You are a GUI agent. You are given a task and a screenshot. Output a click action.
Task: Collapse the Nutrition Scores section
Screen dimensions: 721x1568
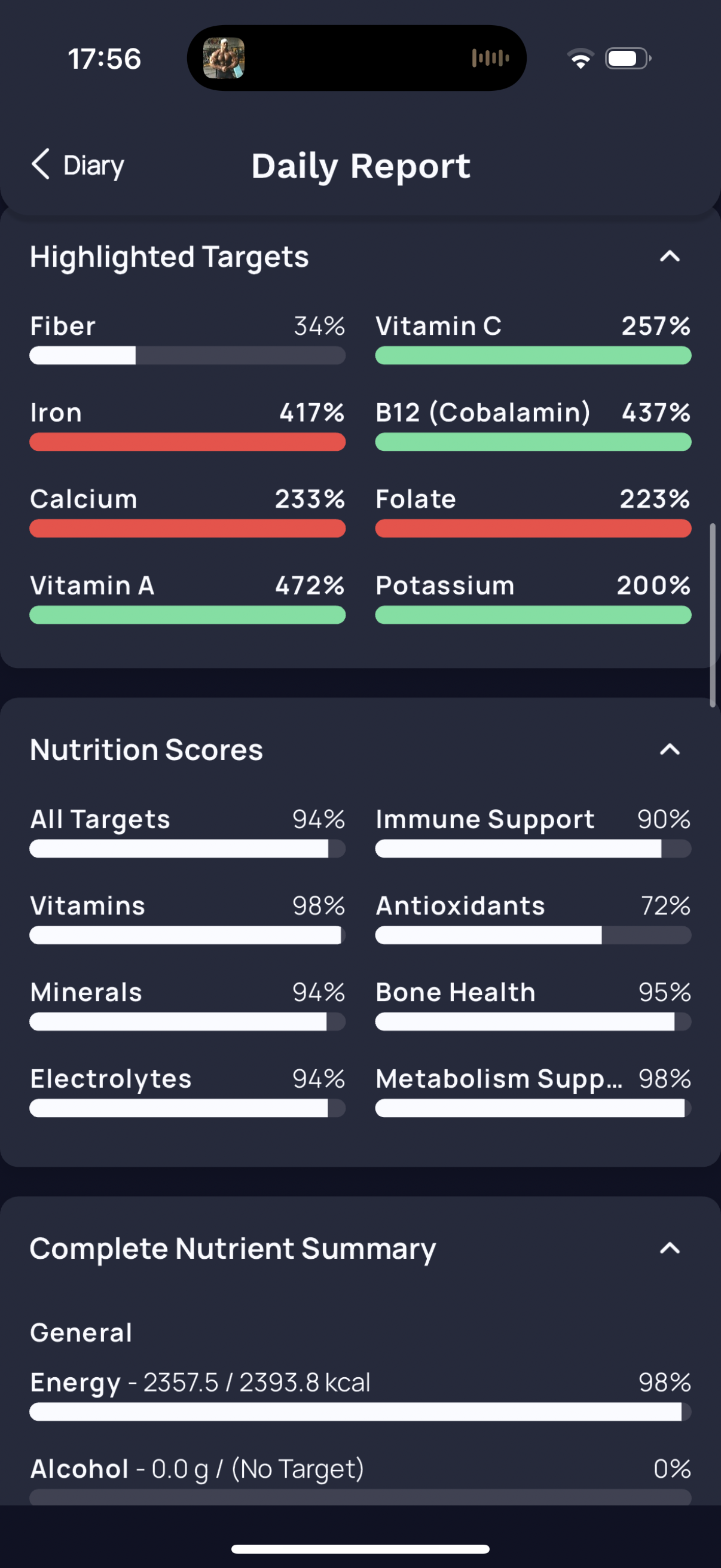click(x=669, y=749)
